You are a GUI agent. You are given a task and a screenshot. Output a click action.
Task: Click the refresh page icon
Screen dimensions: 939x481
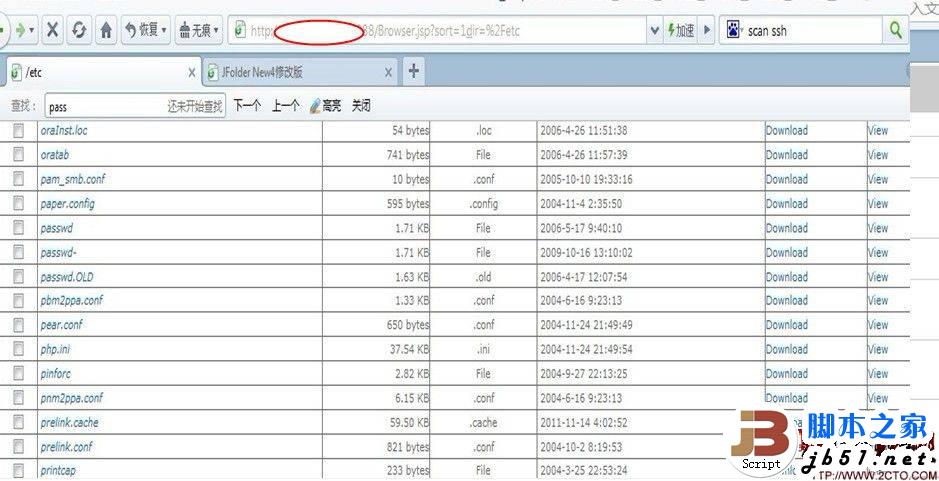point(79,31)
